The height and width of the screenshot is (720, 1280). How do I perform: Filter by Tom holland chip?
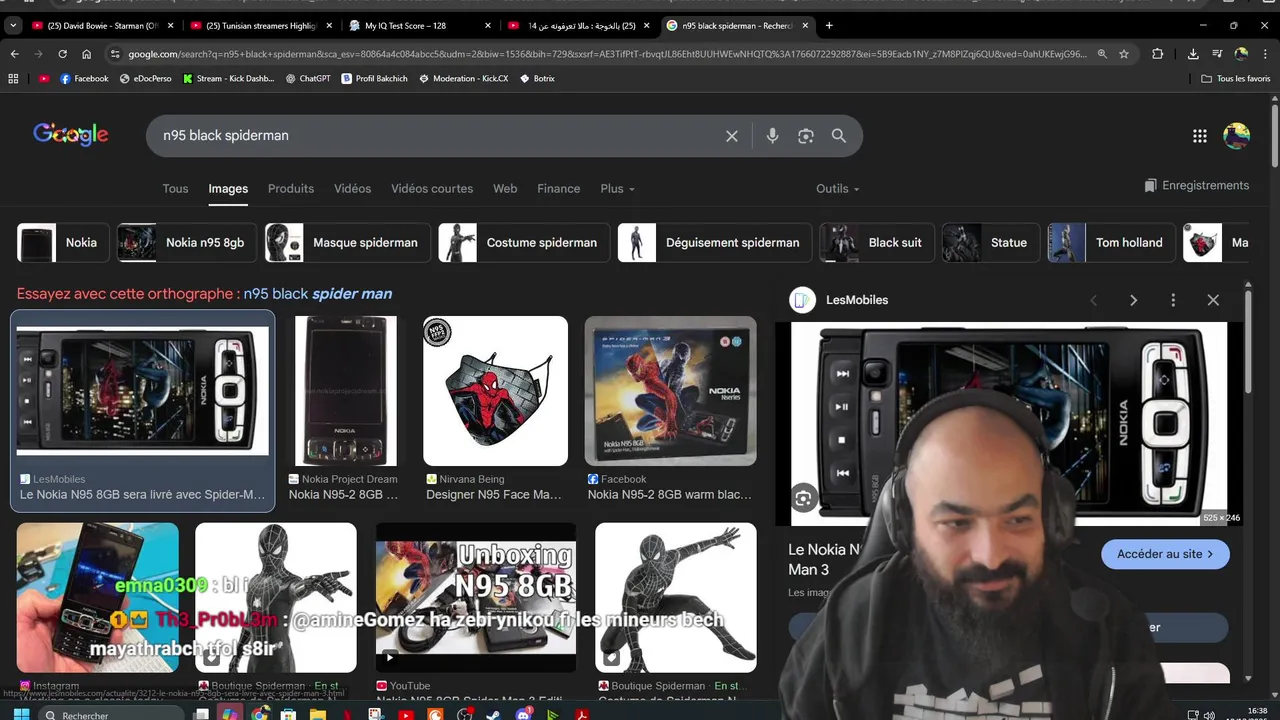(x=1111, y=243)
